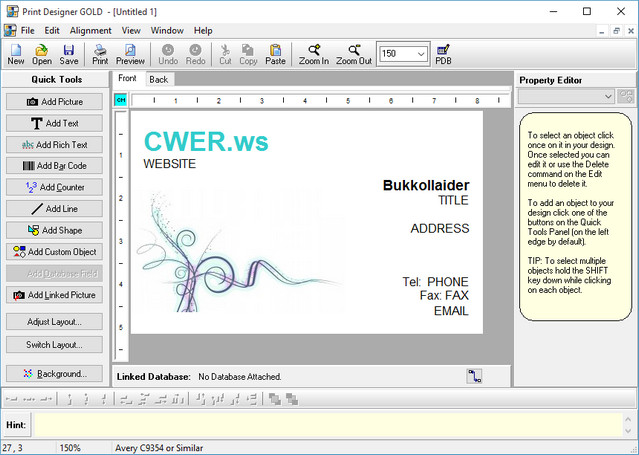Toggle the CM ruler units button

[x=121, y=100]
